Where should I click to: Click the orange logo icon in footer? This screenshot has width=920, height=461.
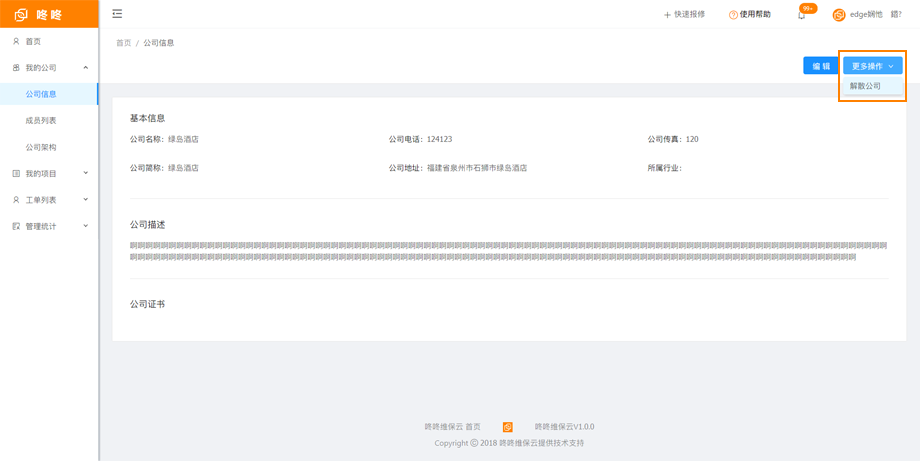[x=508, y=427]
